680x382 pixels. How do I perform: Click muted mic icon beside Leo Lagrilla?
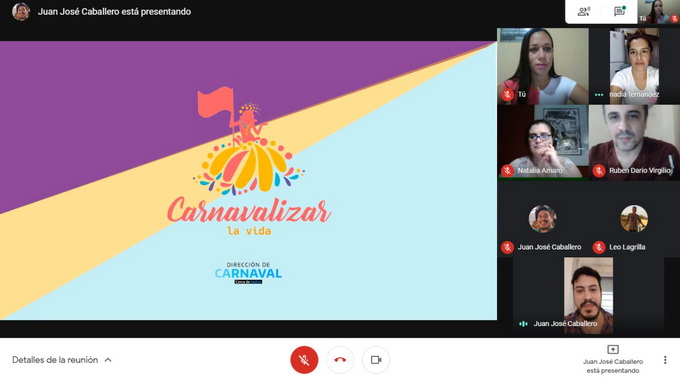coord(599,247)
